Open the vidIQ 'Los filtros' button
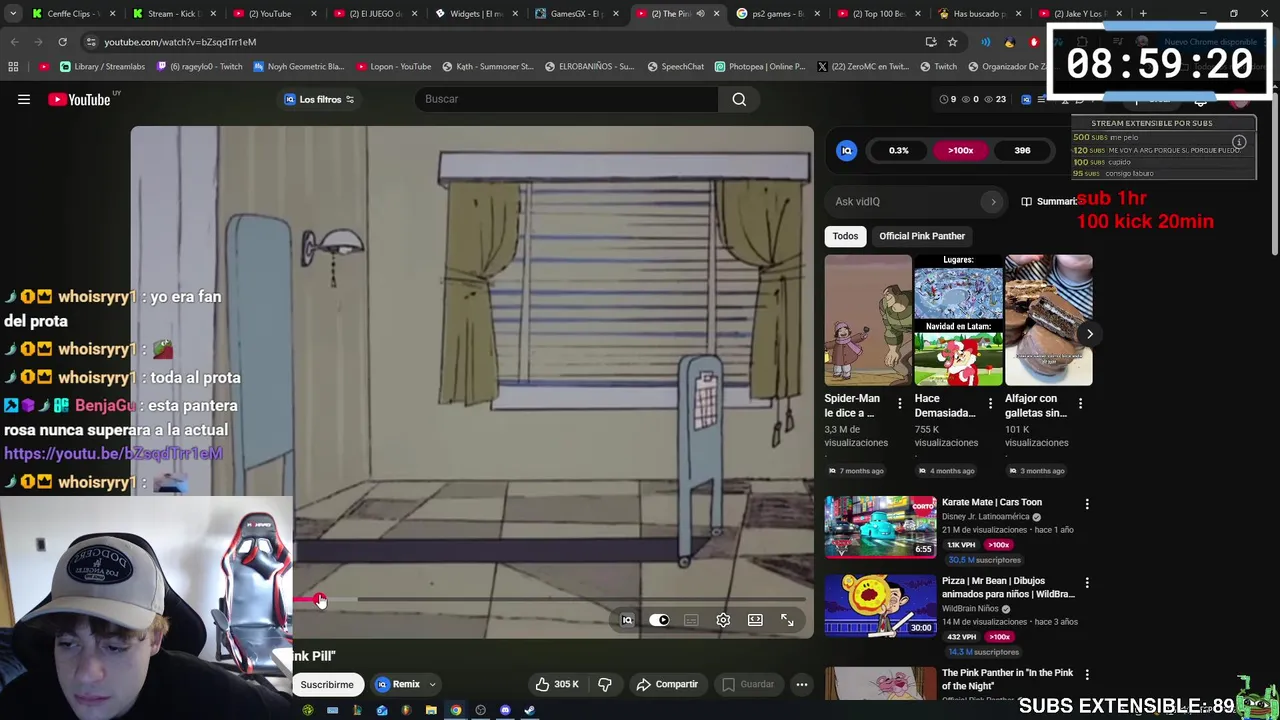 tap(320, 99)
